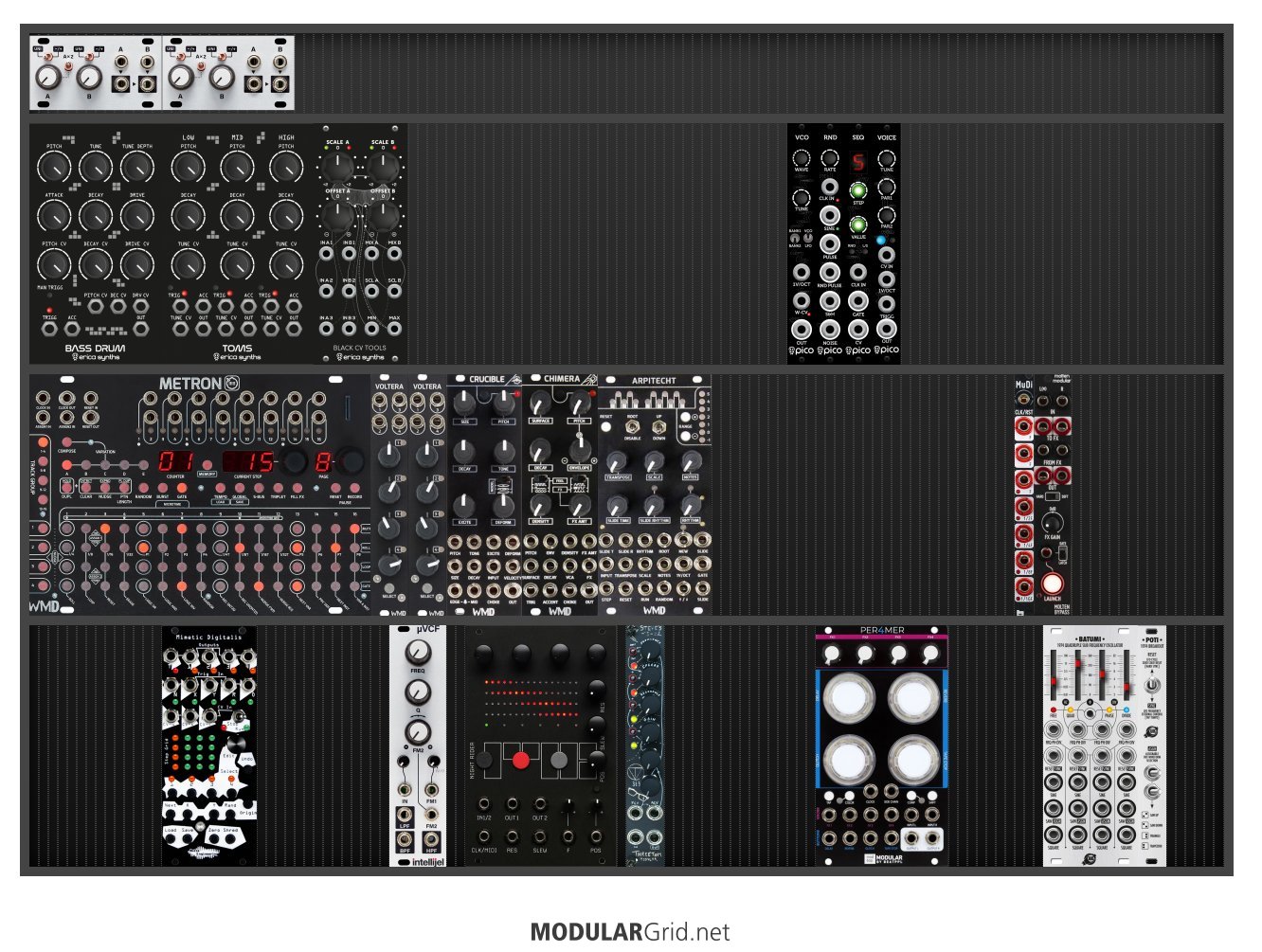Adjust the green VALUE knob on Pico SEQ
The image size is (1262, 952).
pos(858,225)
